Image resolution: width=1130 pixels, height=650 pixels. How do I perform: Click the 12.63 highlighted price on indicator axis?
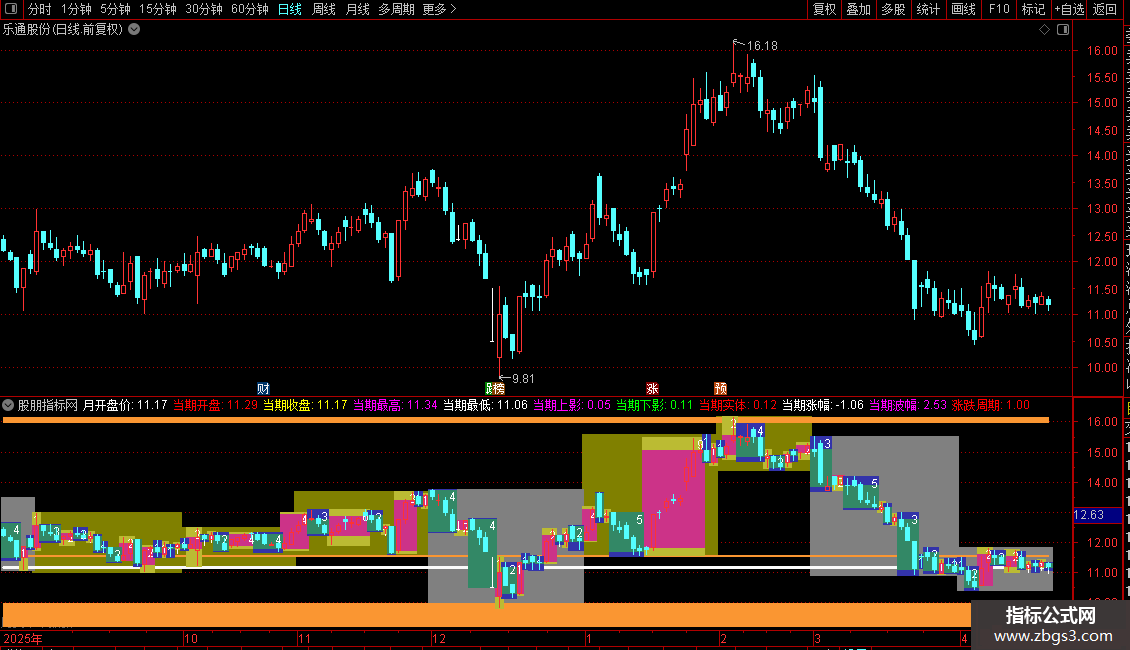[1098, 515]
